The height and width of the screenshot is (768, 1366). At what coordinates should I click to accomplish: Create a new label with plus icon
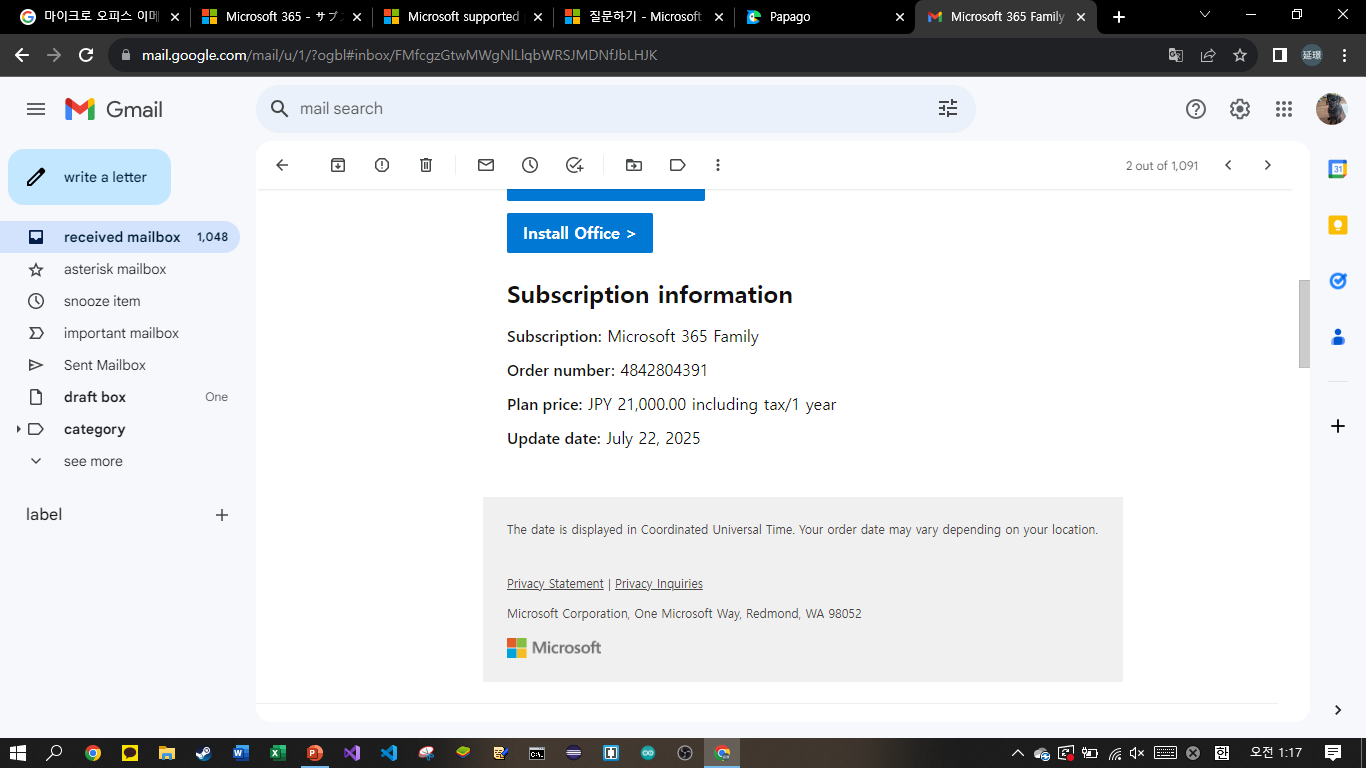coord(222,515)
